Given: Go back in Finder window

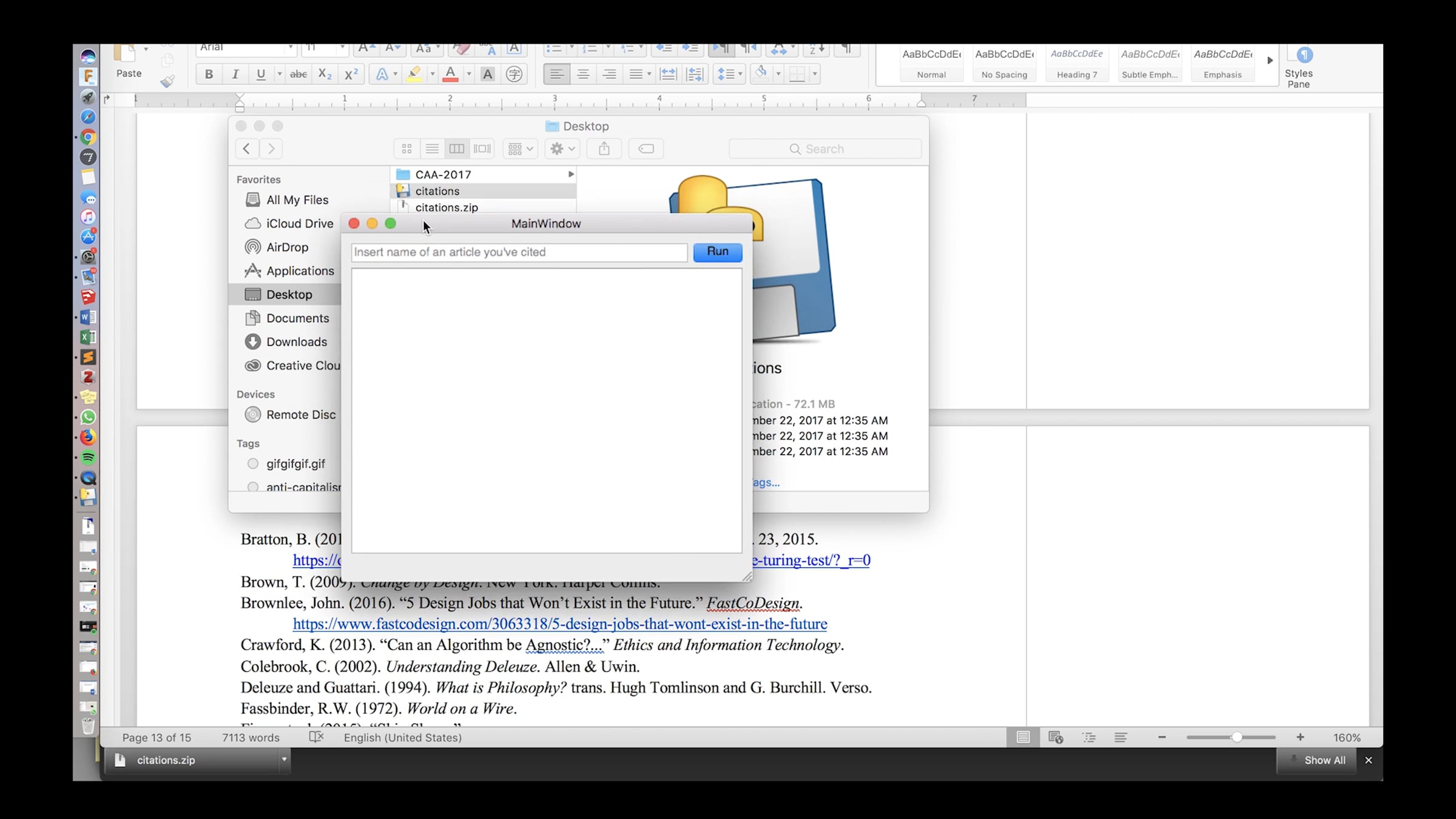Looking at the screenshot, I should click(x=246, y=149).
